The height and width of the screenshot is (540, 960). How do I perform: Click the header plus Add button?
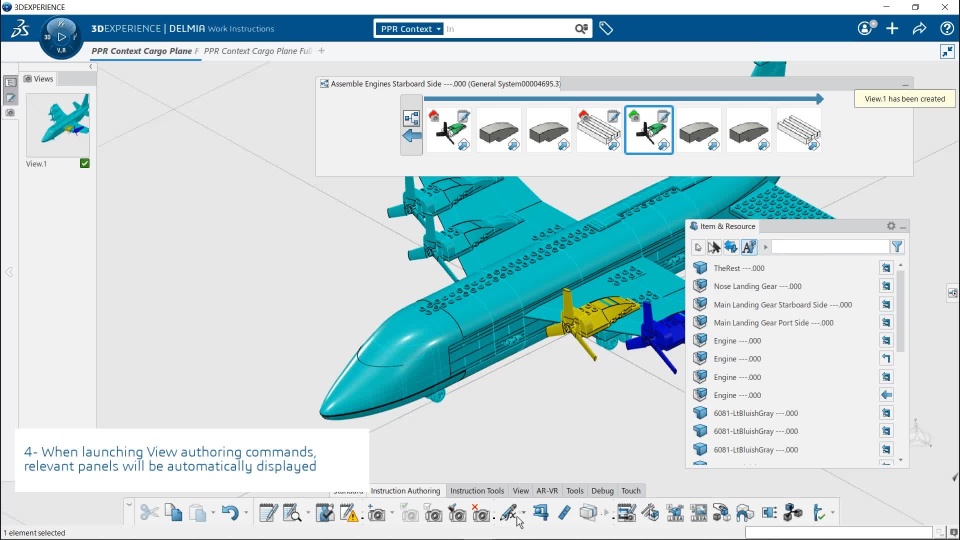pos(891,28)
